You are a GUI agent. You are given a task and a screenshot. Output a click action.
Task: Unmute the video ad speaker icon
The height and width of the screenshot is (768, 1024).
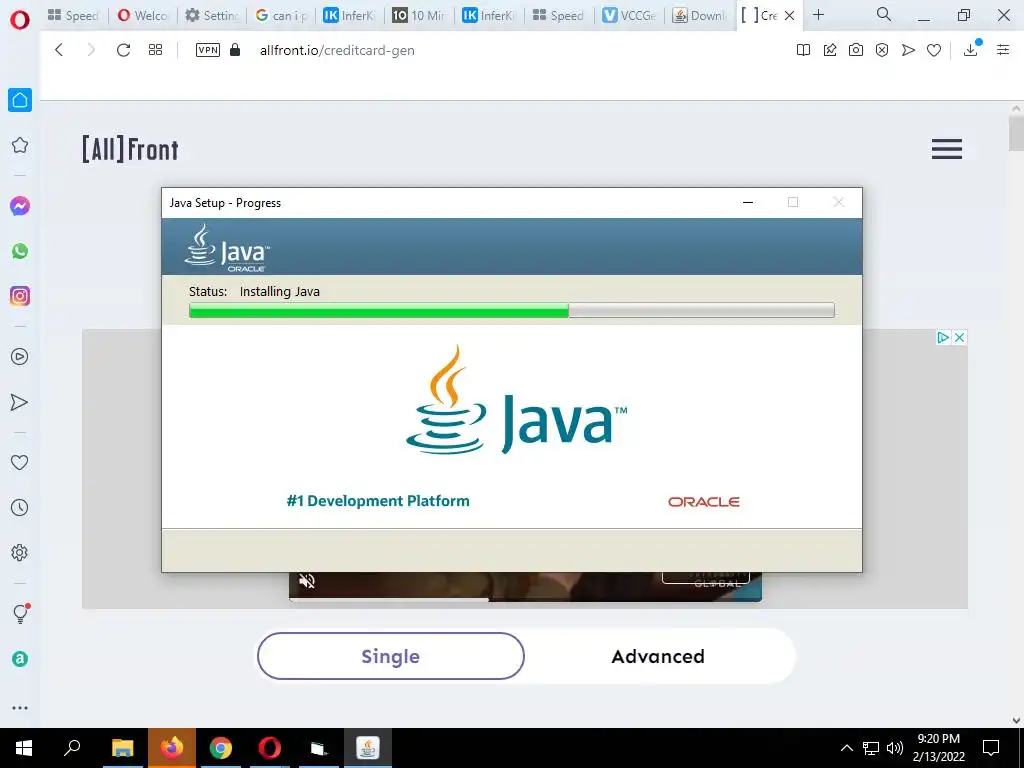coord(307,581)
